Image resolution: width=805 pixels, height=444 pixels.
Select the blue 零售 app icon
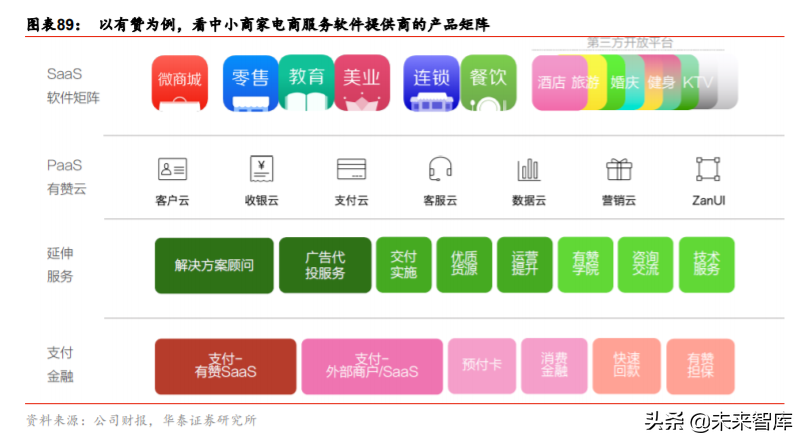251,83
